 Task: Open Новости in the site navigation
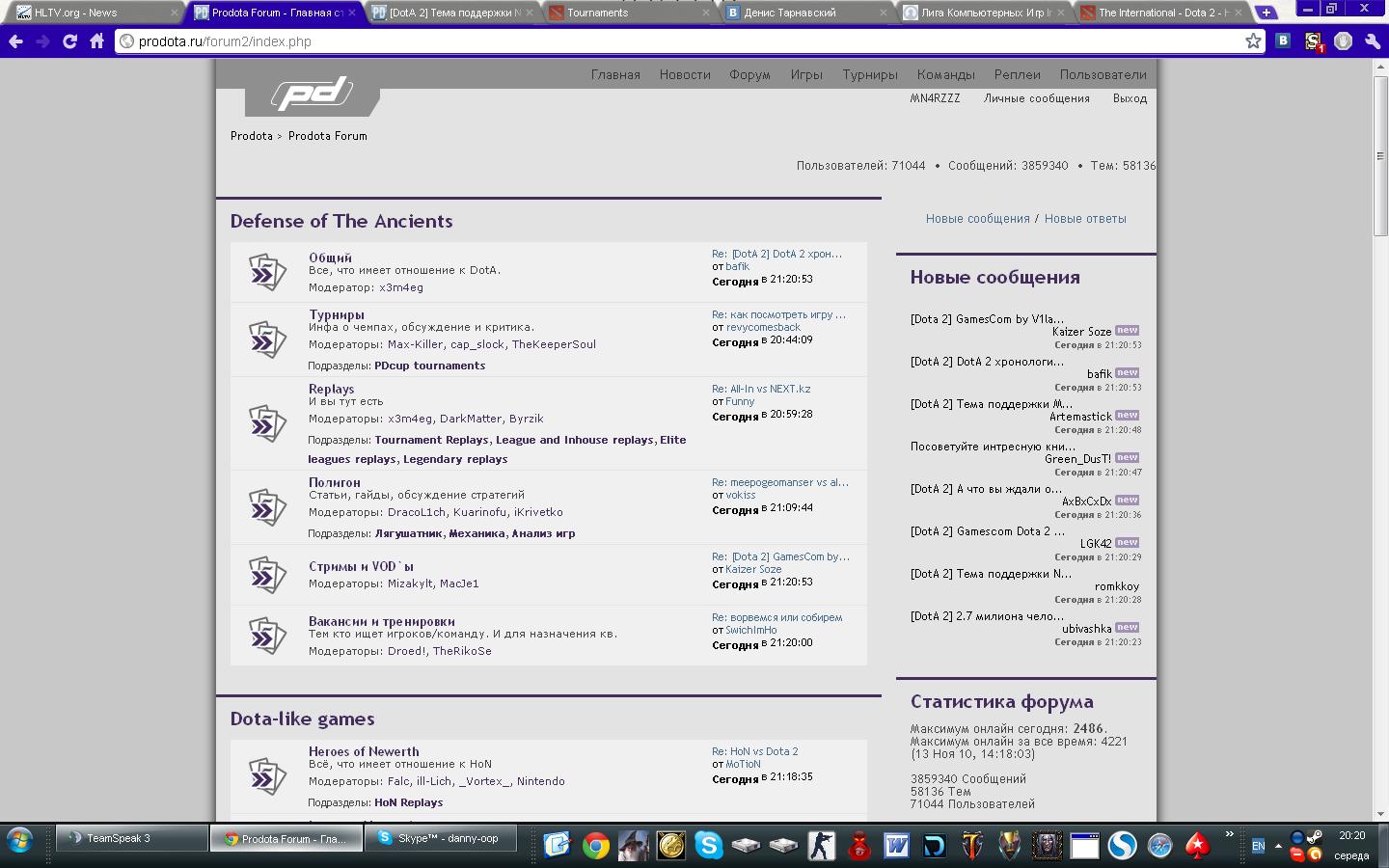tap(685, 74)
